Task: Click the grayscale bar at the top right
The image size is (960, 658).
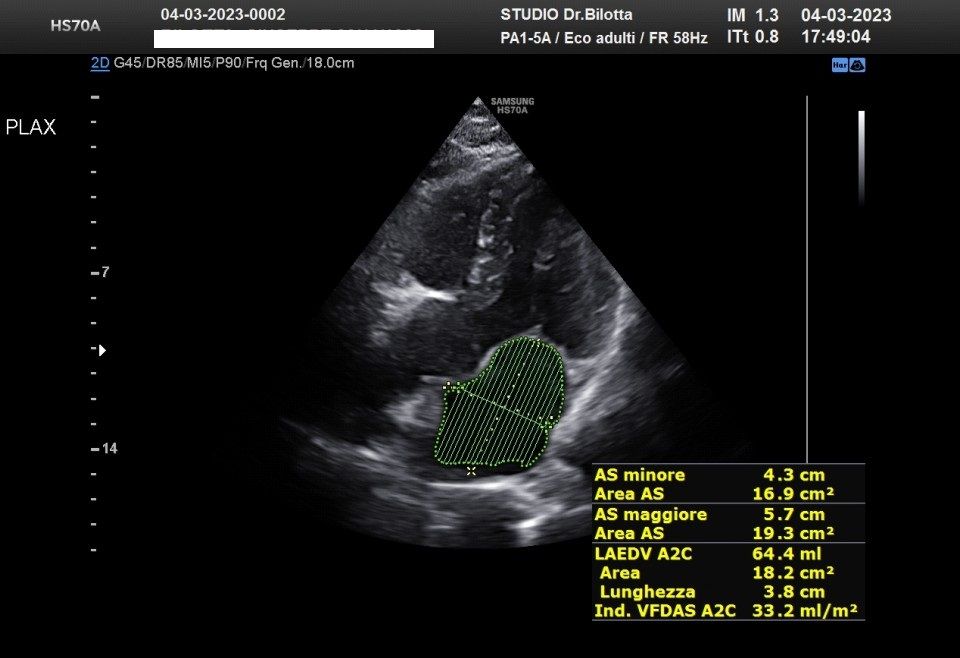Action: tap(861, 155)
